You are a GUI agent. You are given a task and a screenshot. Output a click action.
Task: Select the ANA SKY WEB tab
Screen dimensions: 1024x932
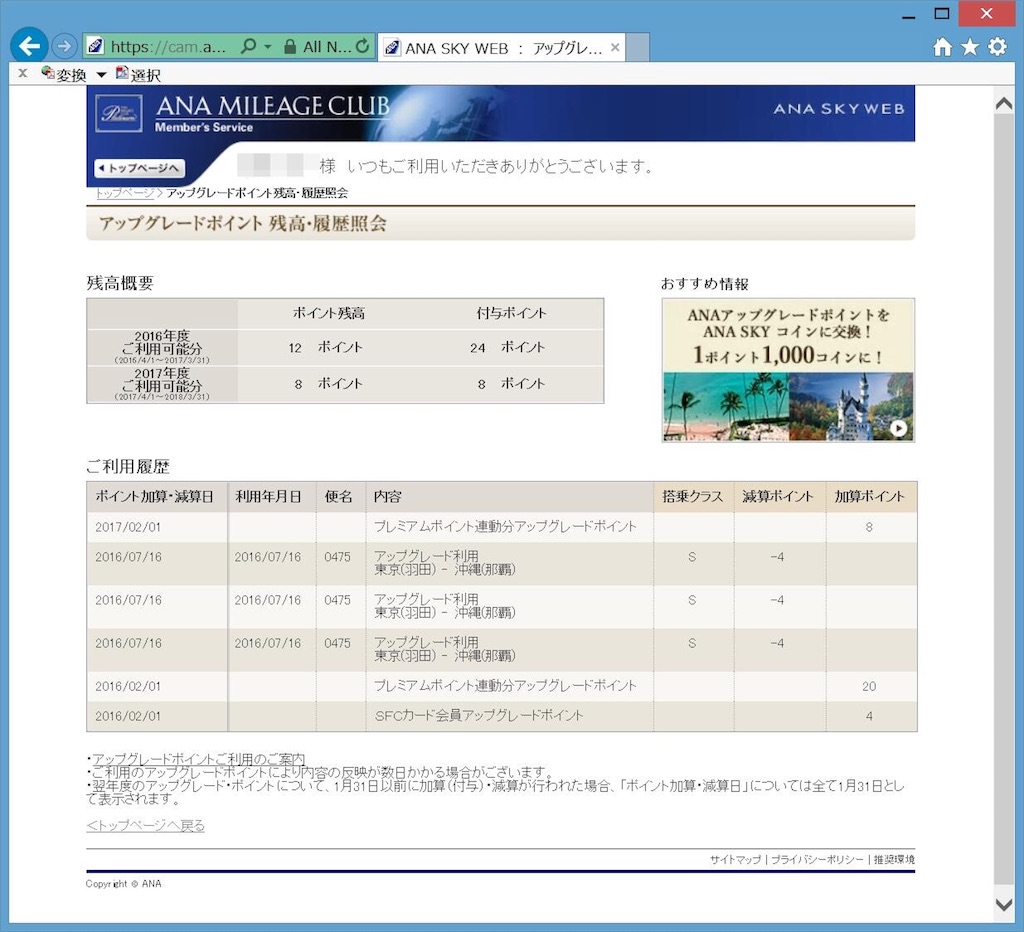pyautogui.click(x=502, y=48)
